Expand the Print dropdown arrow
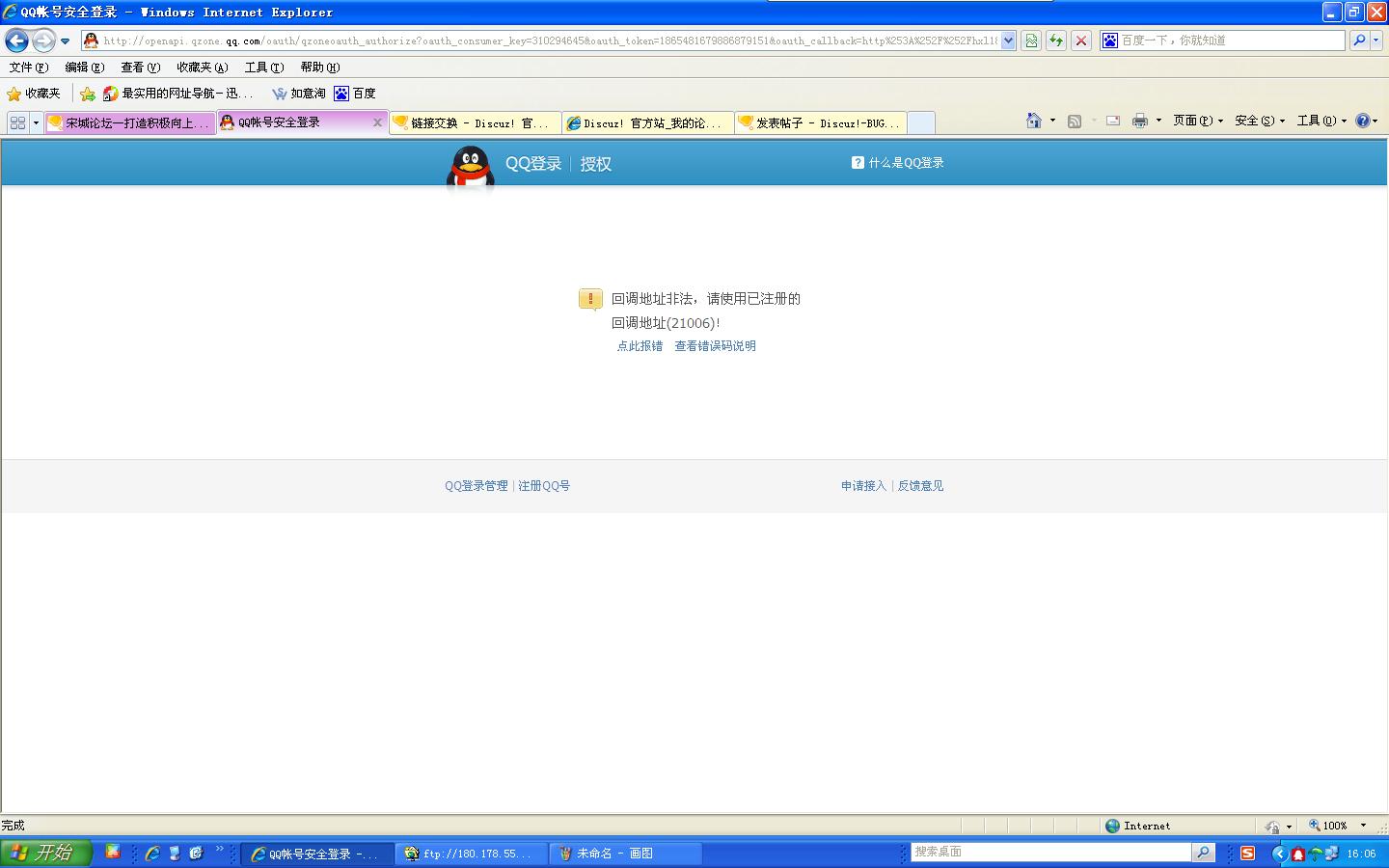 tap(1158, 121)
